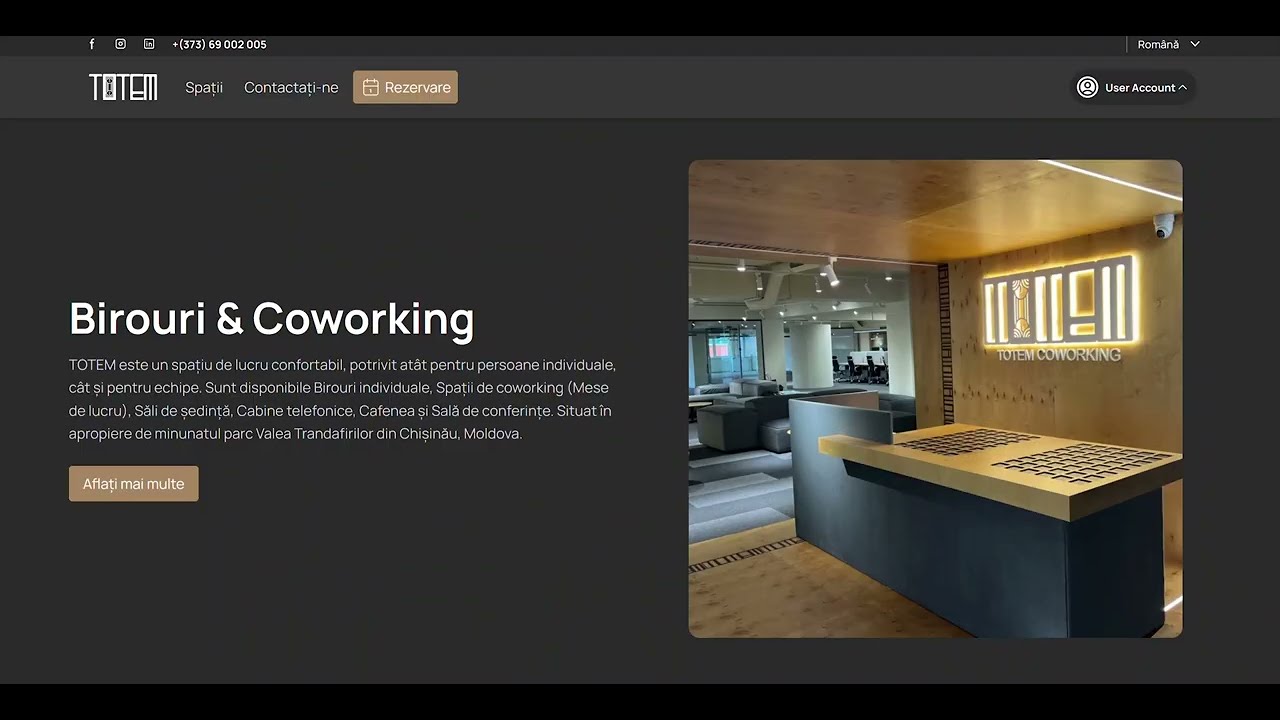Call the phone number +(373) 69 002 005
Screen dimensions: 1280x720
point(219,44)
